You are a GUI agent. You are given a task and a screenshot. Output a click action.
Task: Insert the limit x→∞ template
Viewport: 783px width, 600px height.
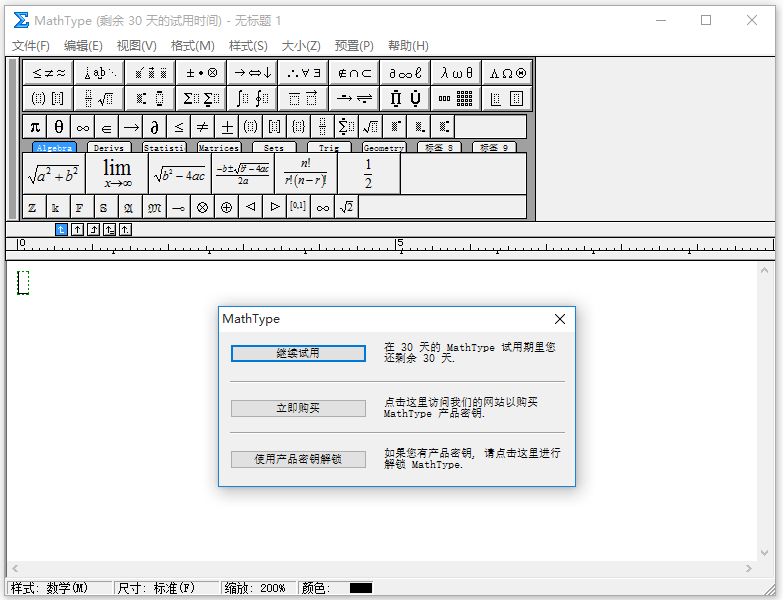[x=117, y=174]
